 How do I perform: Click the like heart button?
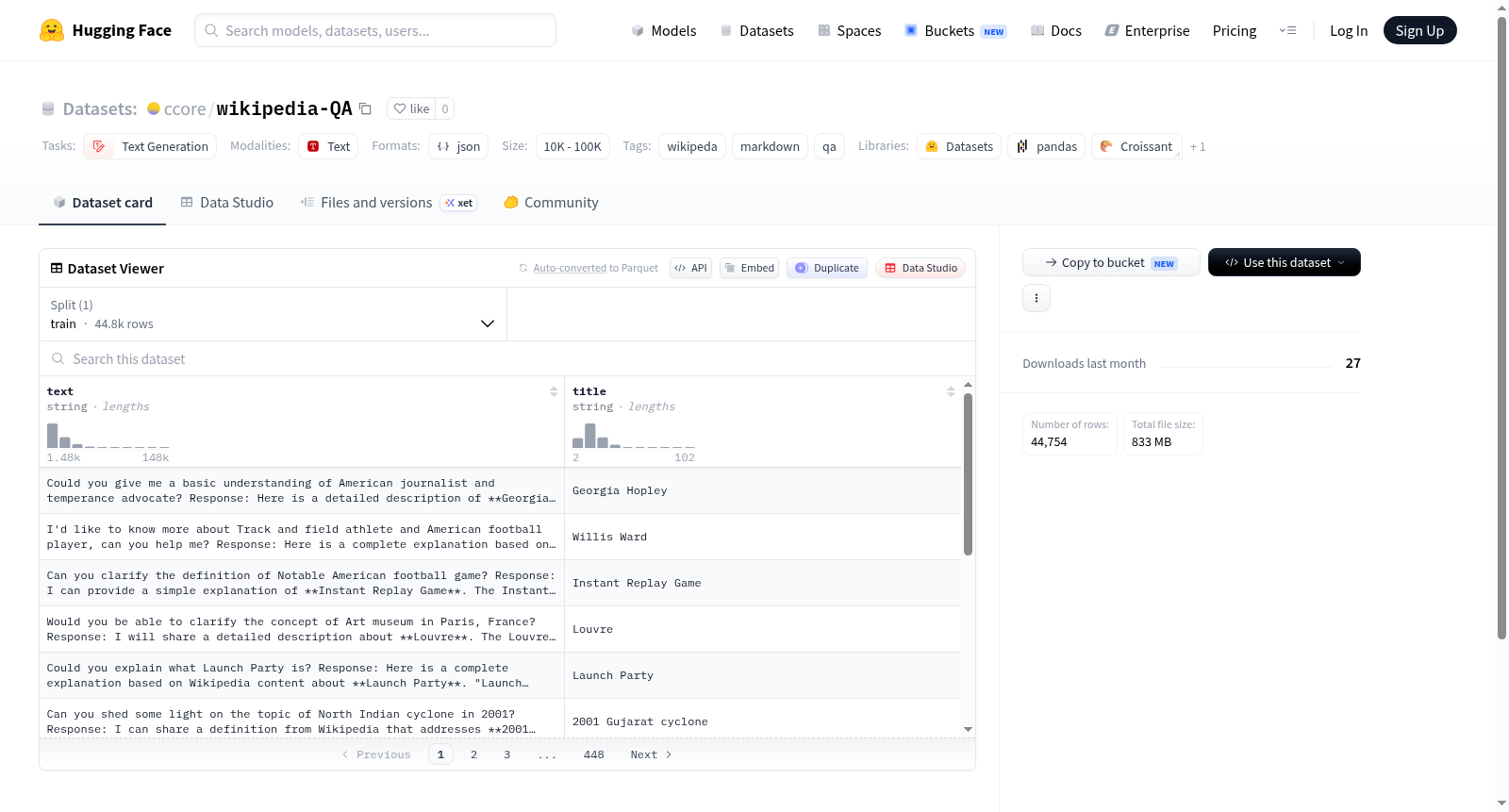411,108
